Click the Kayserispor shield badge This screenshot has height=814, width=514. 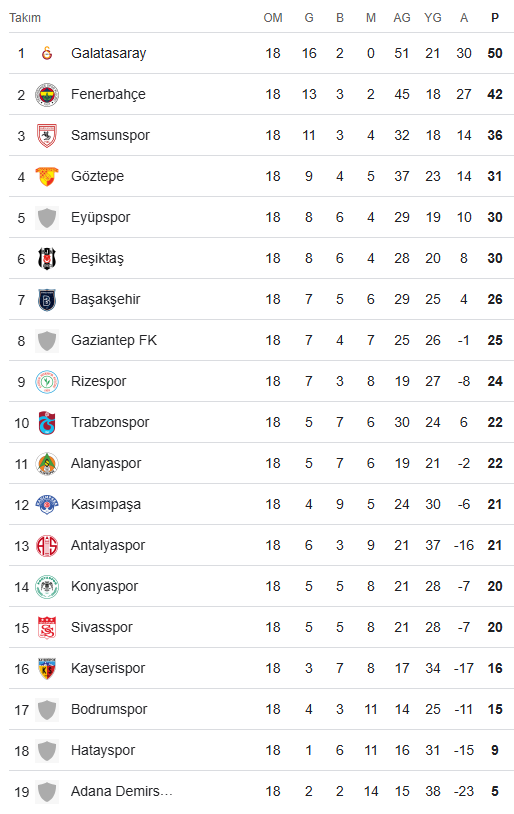(47, 669)
